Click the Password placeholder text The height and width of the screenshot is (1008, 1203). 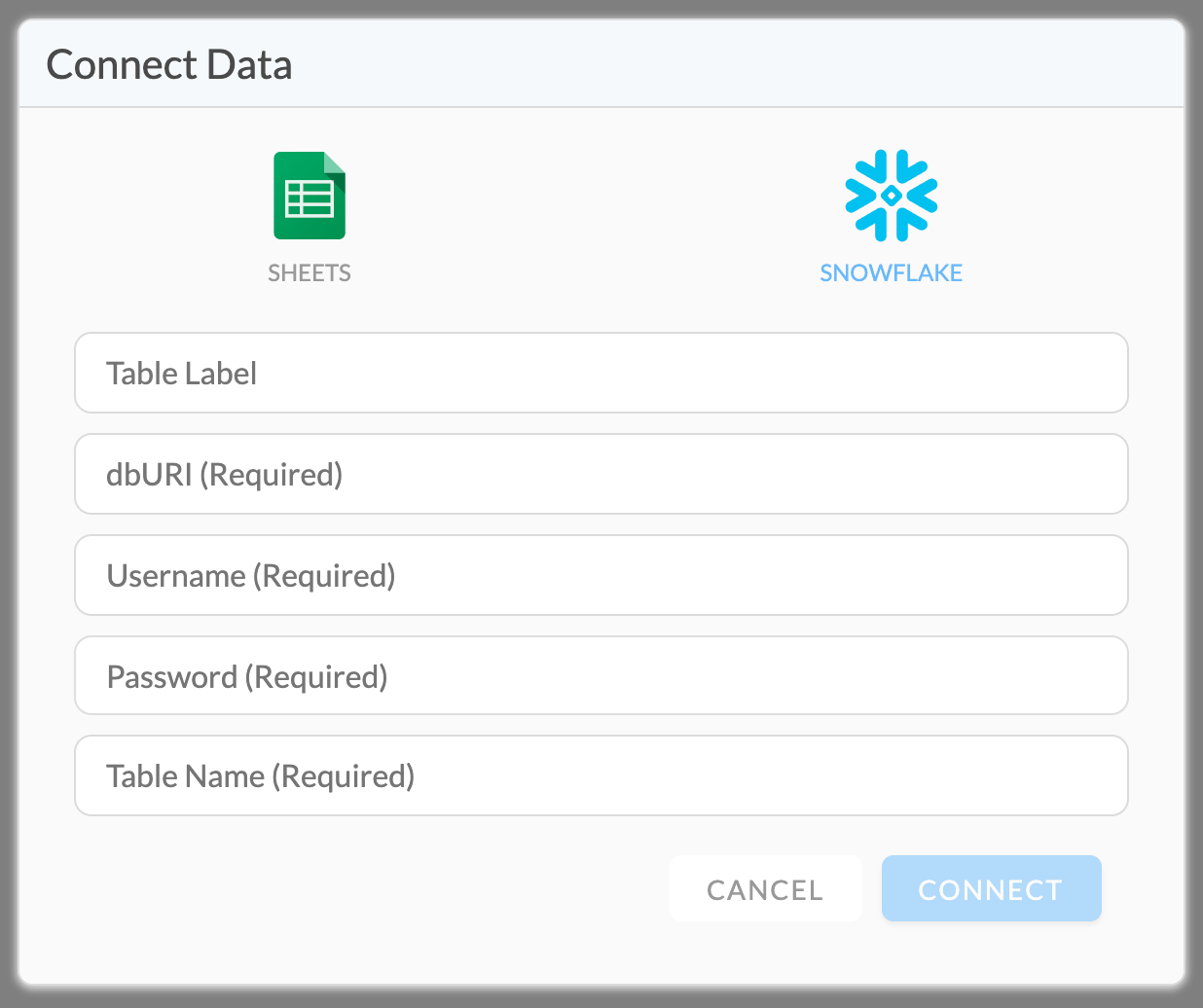pos(247,677)
